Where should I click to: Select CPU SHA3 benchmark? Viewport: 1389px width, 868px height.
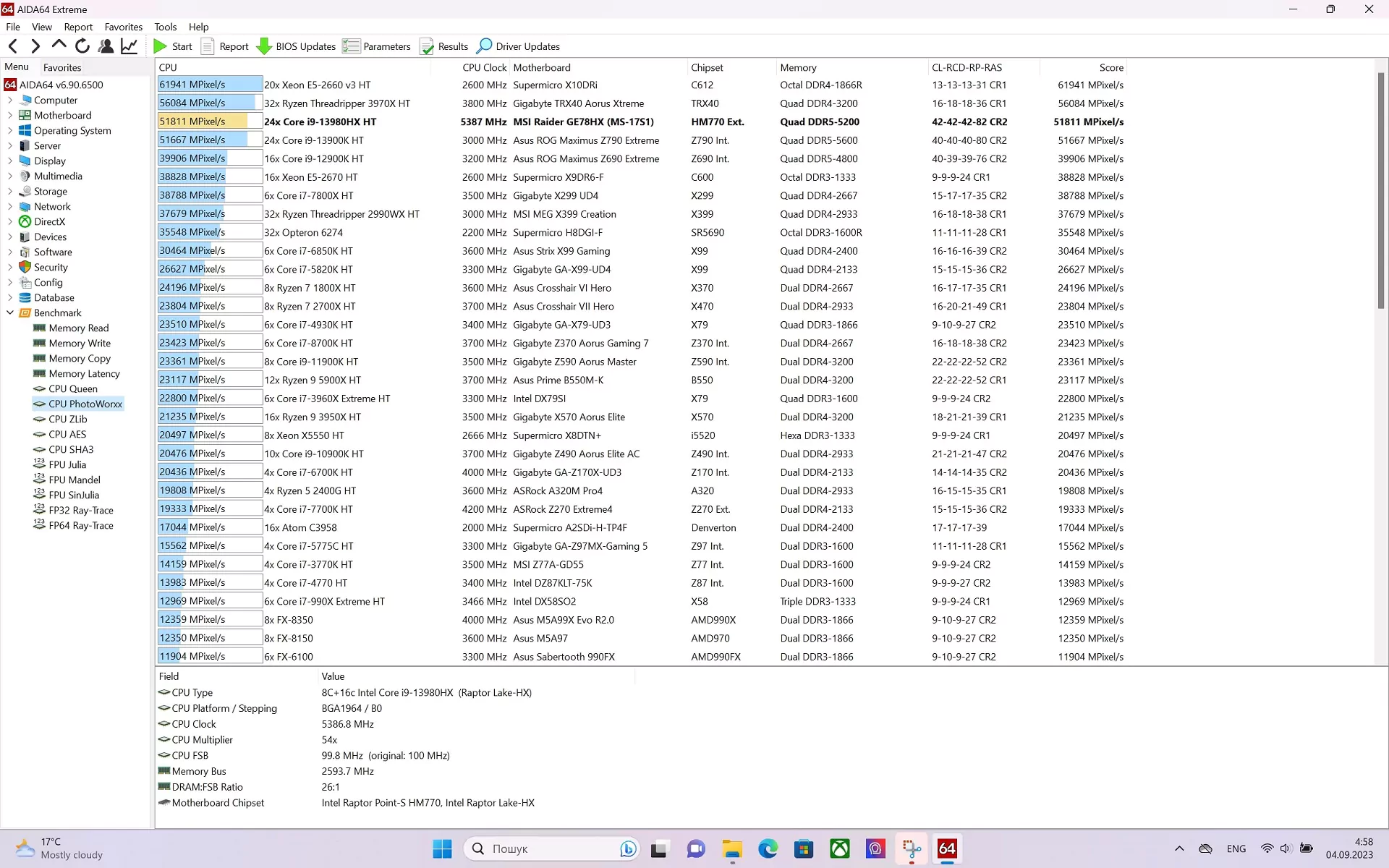pos(71,449)
